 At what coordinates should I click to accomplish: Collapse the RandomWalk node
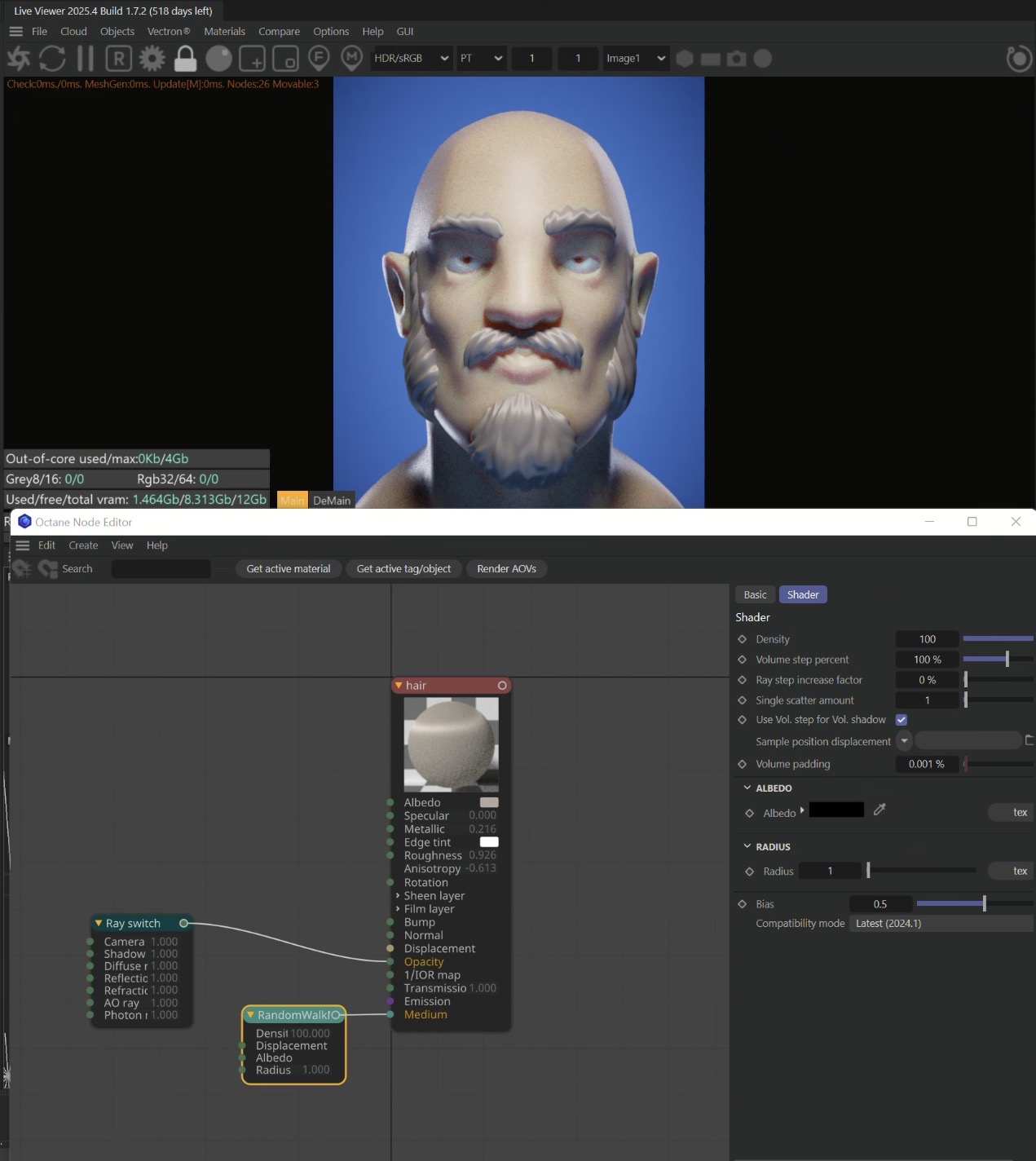click(251, 1015)
